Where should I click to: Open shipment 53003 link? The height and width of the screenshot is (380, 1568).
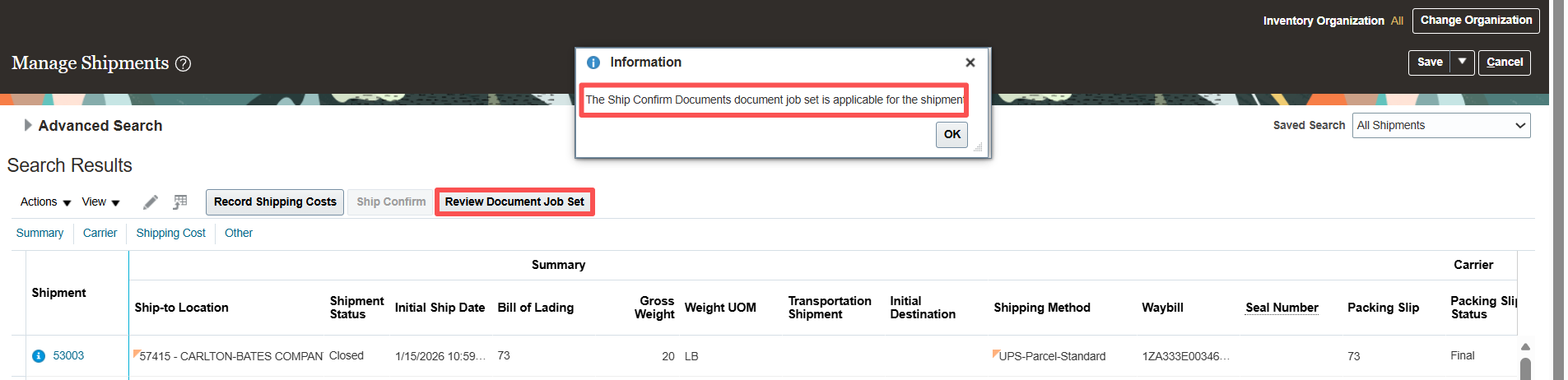pyautogui.click(x=68, y=356)
